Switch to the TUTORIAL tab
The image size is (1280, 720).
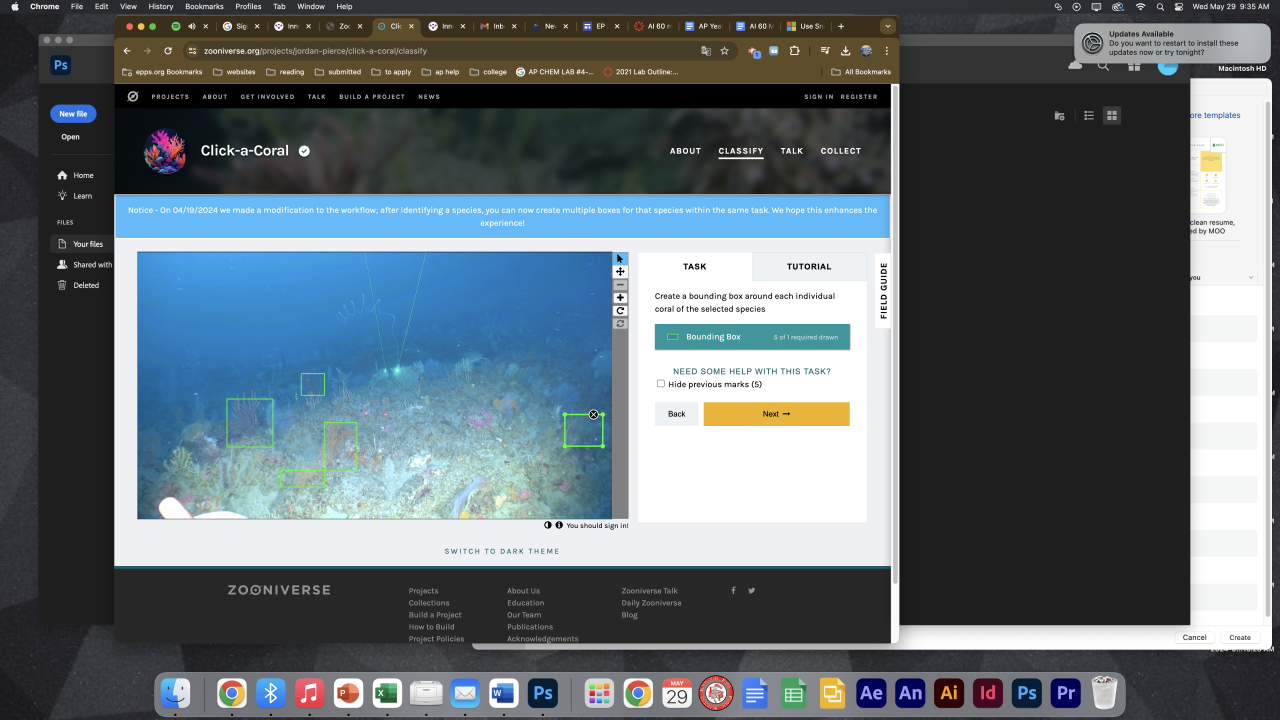(809, 267)
